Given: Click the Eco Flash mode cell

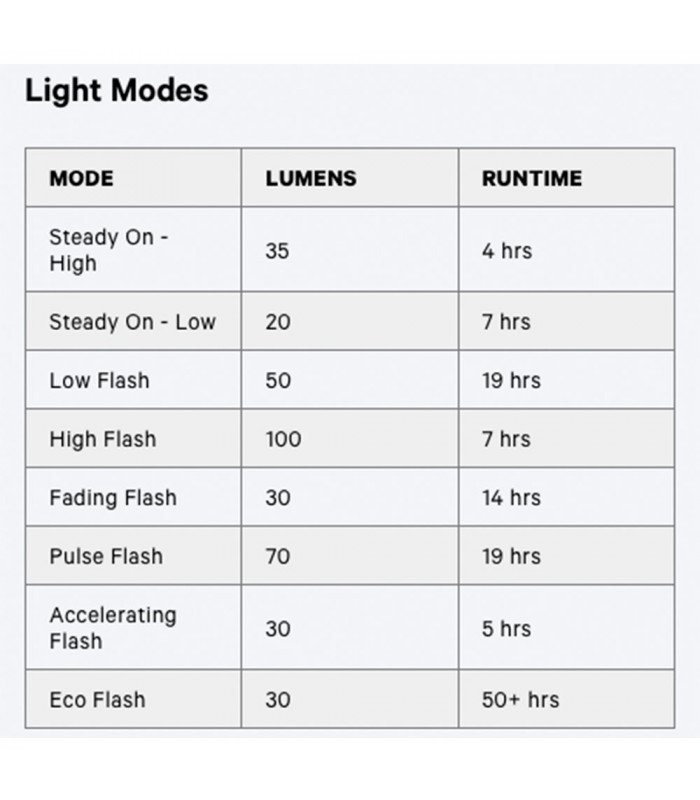Looking at the screenshot, I should [x=97, y=700].
